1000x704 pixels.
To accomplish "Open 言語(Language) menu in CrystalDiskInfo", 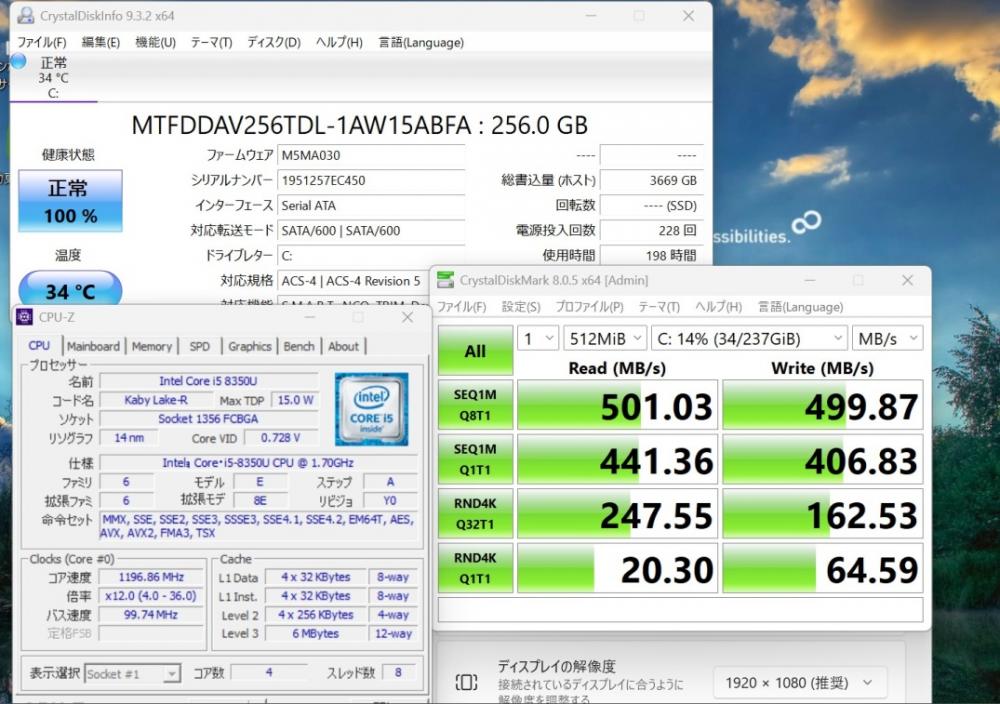I will point(421,42).
